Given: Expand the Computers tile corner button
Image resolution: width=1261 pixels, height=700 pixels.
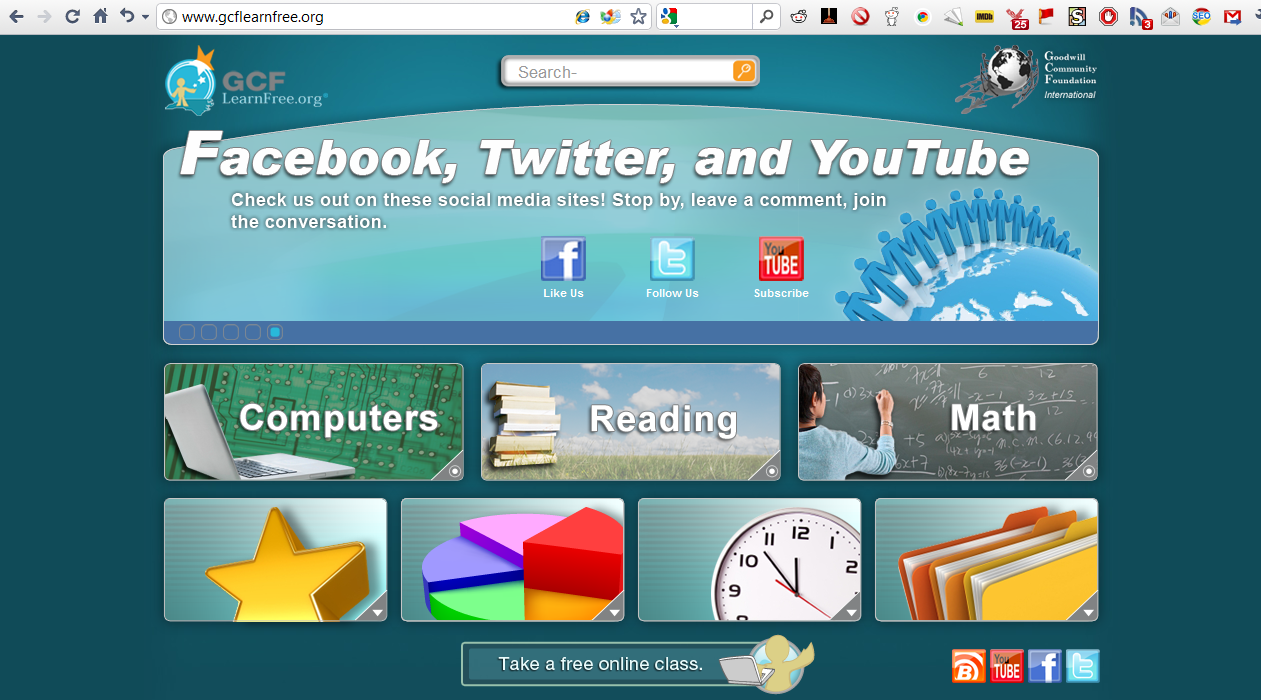Looking at the screenshot, I should click(x=454, y=471).
